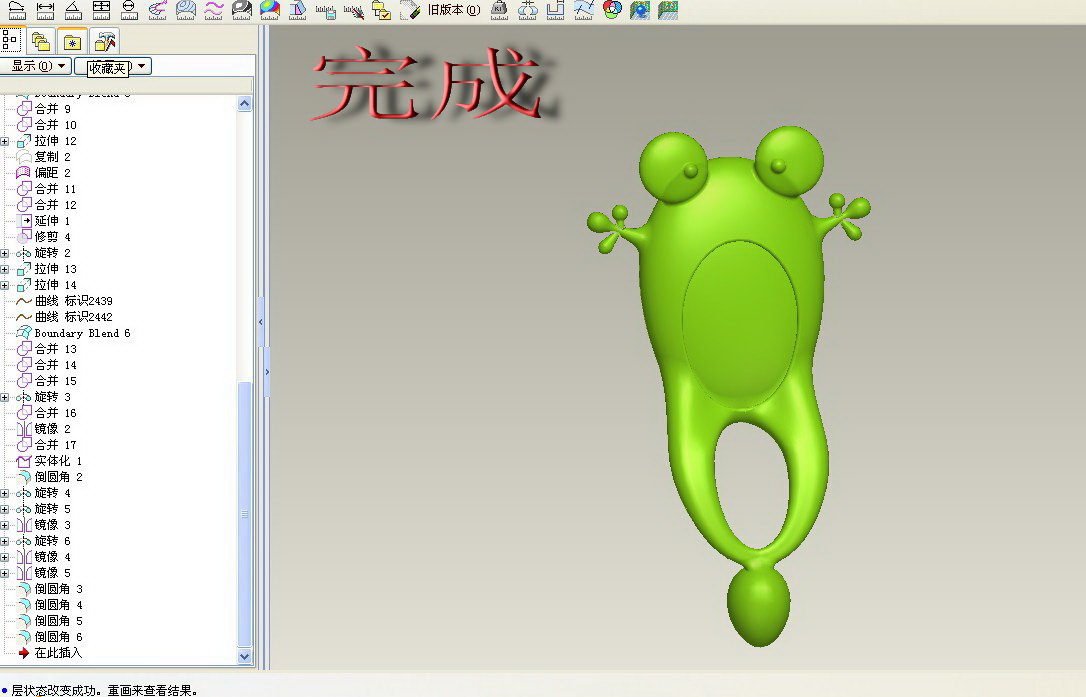Open the surface sections analysis icon
This screenshot has width=1086, height=697.
click(186, 10)
